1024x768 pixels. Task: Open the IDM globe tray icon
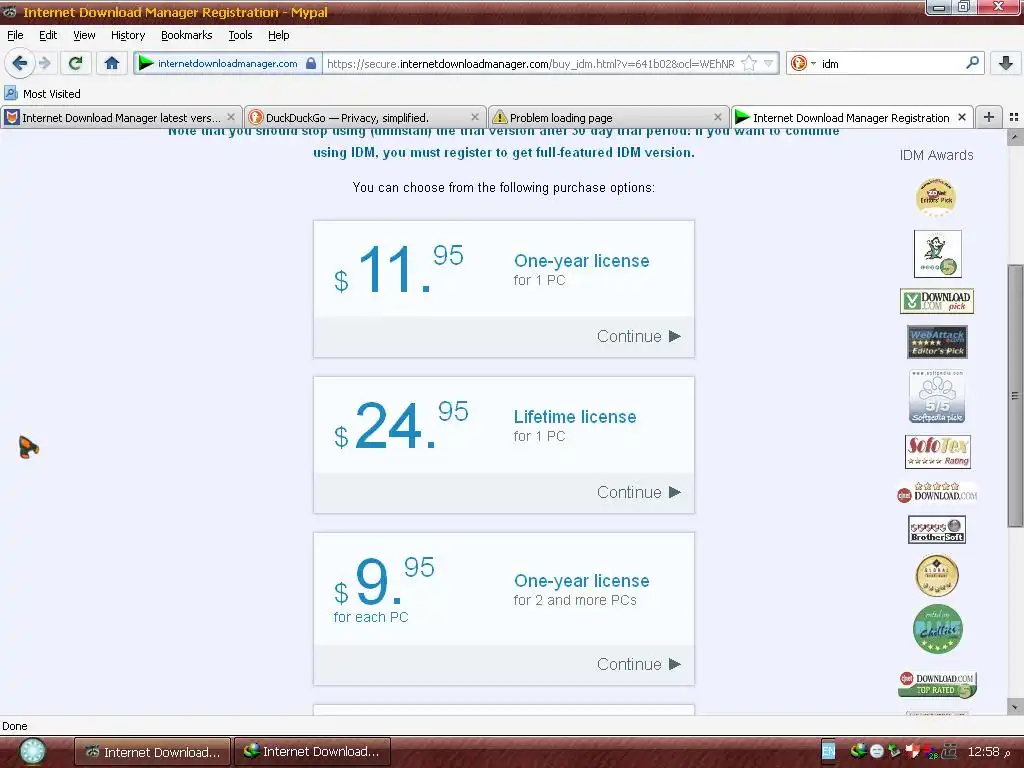tap(858, 752)
